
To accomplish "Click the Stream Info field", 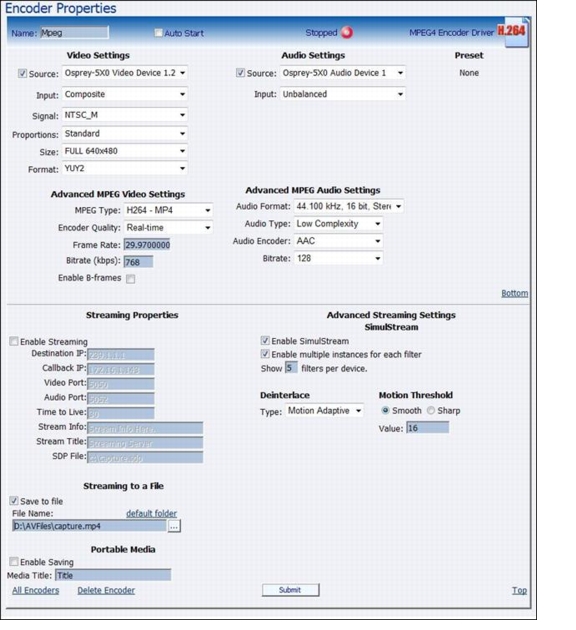I will coord(145,428).
